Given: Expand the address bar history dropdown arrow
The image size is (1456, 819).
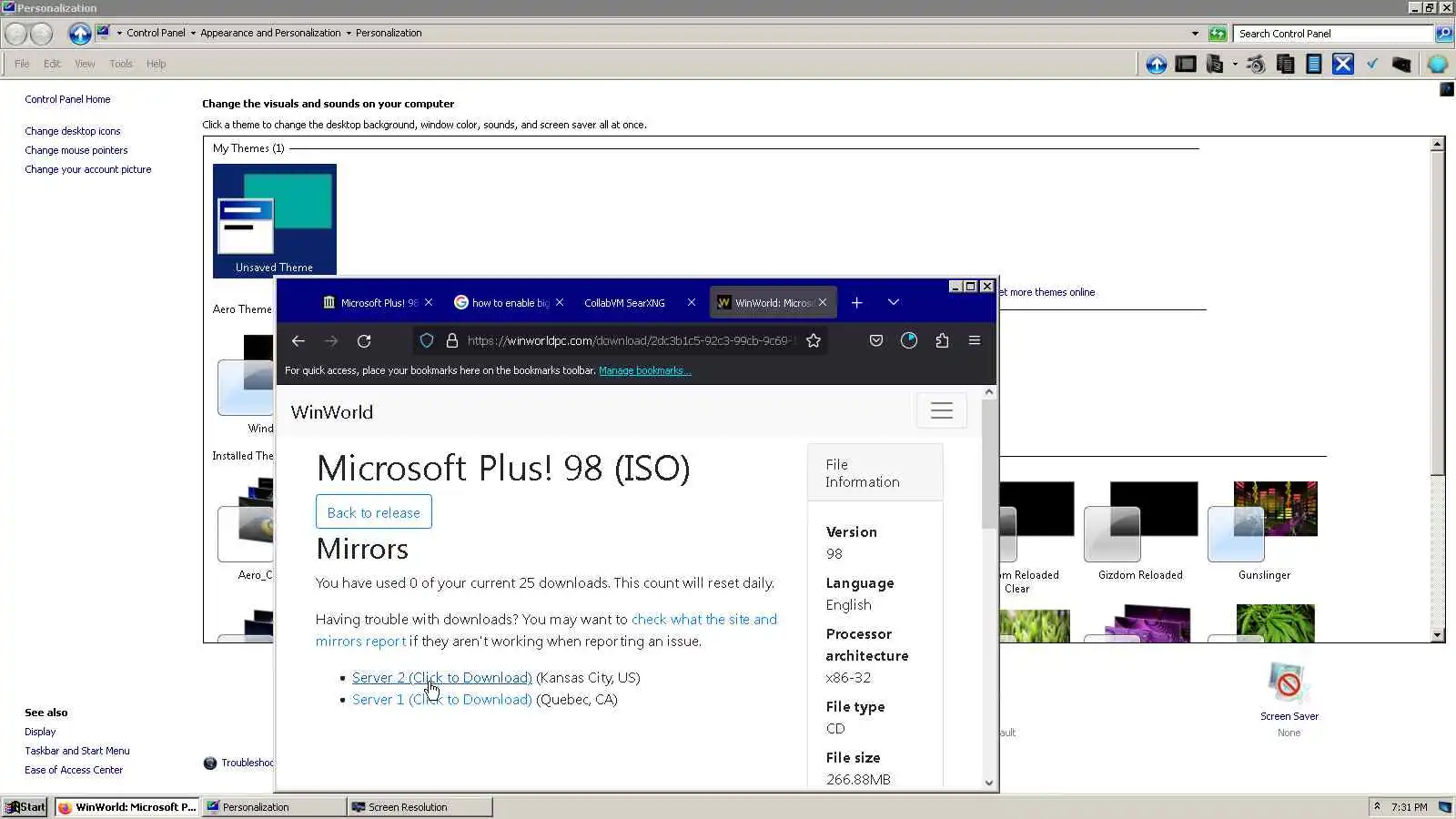Looking at the screenshot, I should [1195, 34].
